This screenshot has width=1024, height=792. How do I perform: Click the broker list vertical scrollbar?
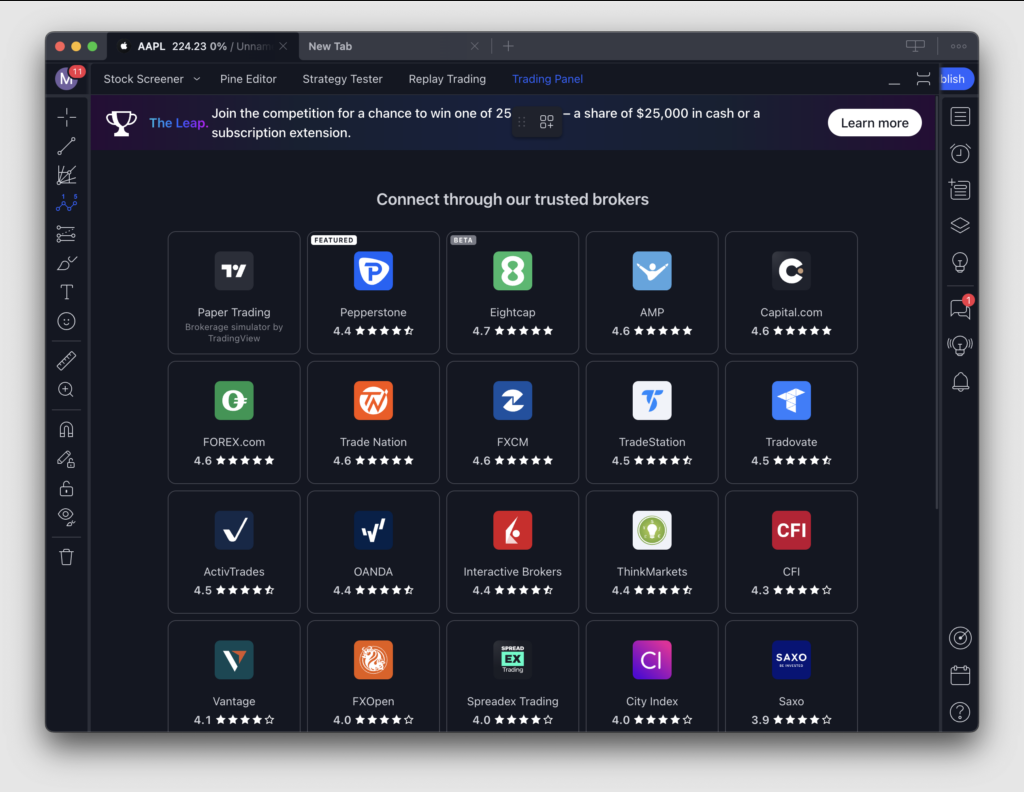[937, 303]
